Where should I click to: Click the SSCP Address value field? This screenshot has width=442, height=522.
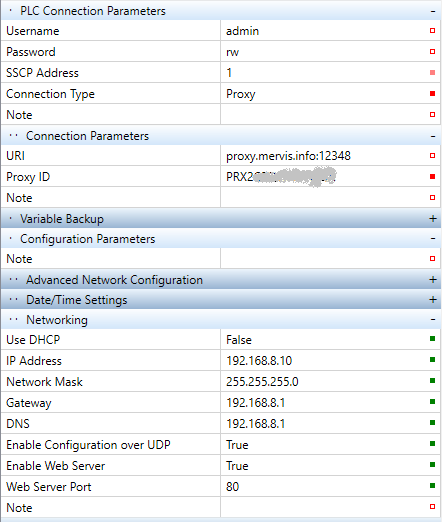click(330, 73)
